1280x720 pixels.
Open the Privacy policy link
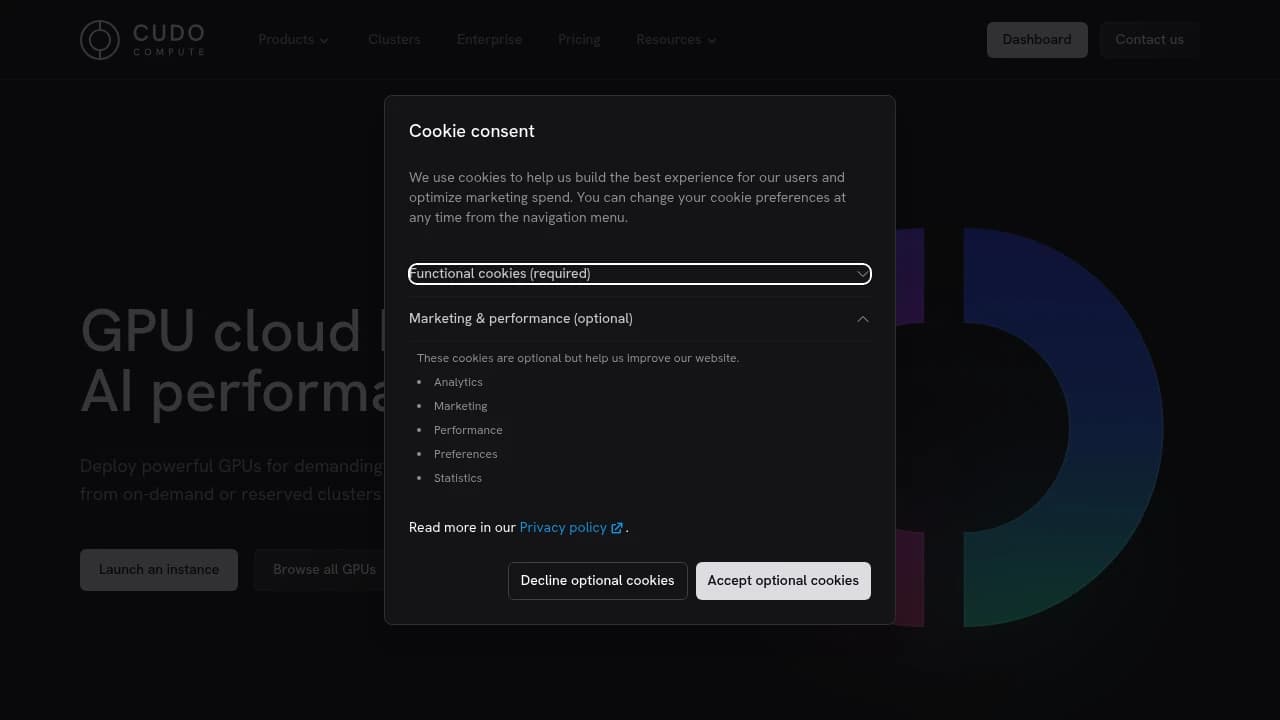coord(563,528)
